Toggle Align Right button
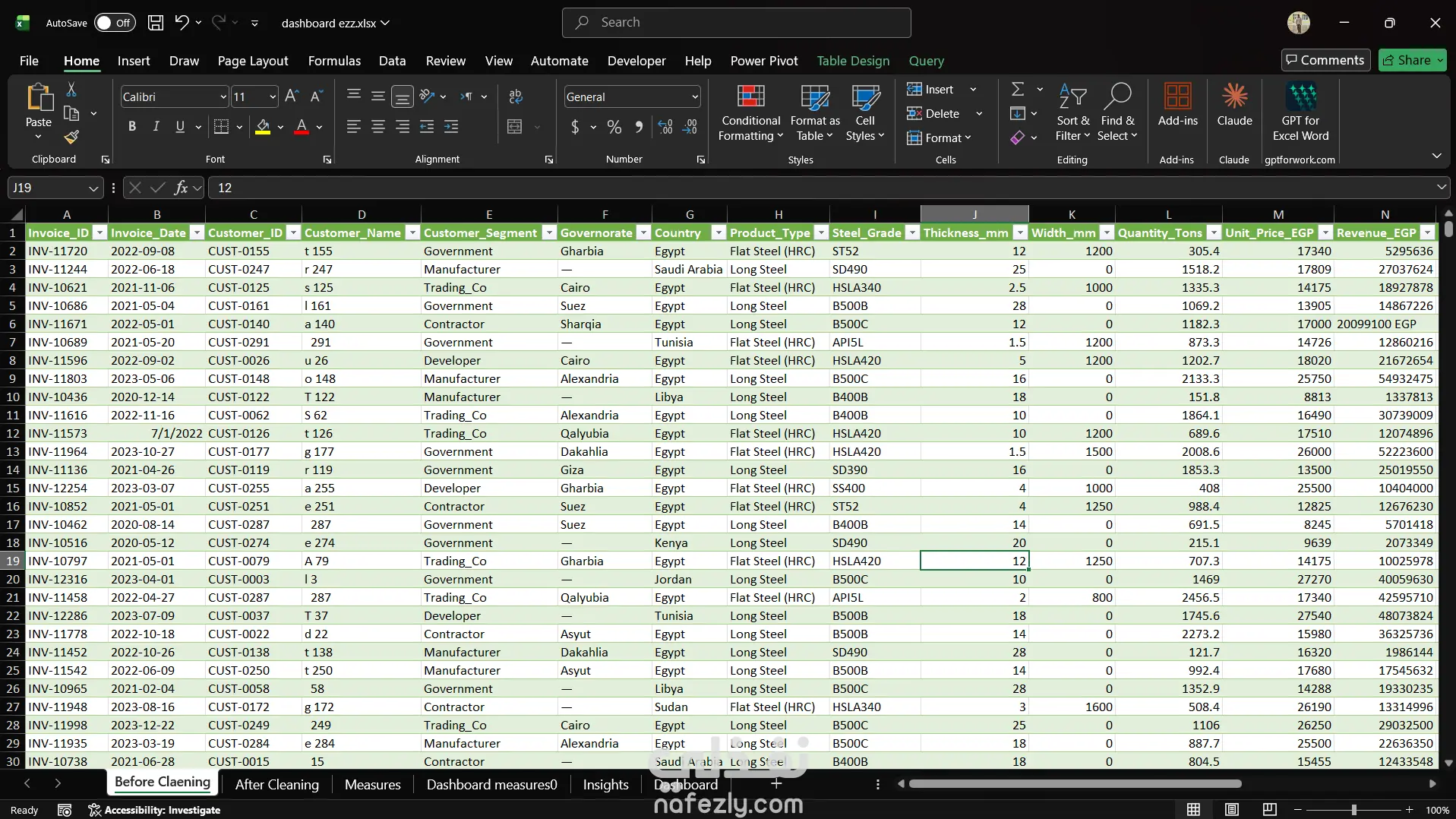Image resolution: width=1456 pixels, height=819 pixels. [x=403, y=127]
